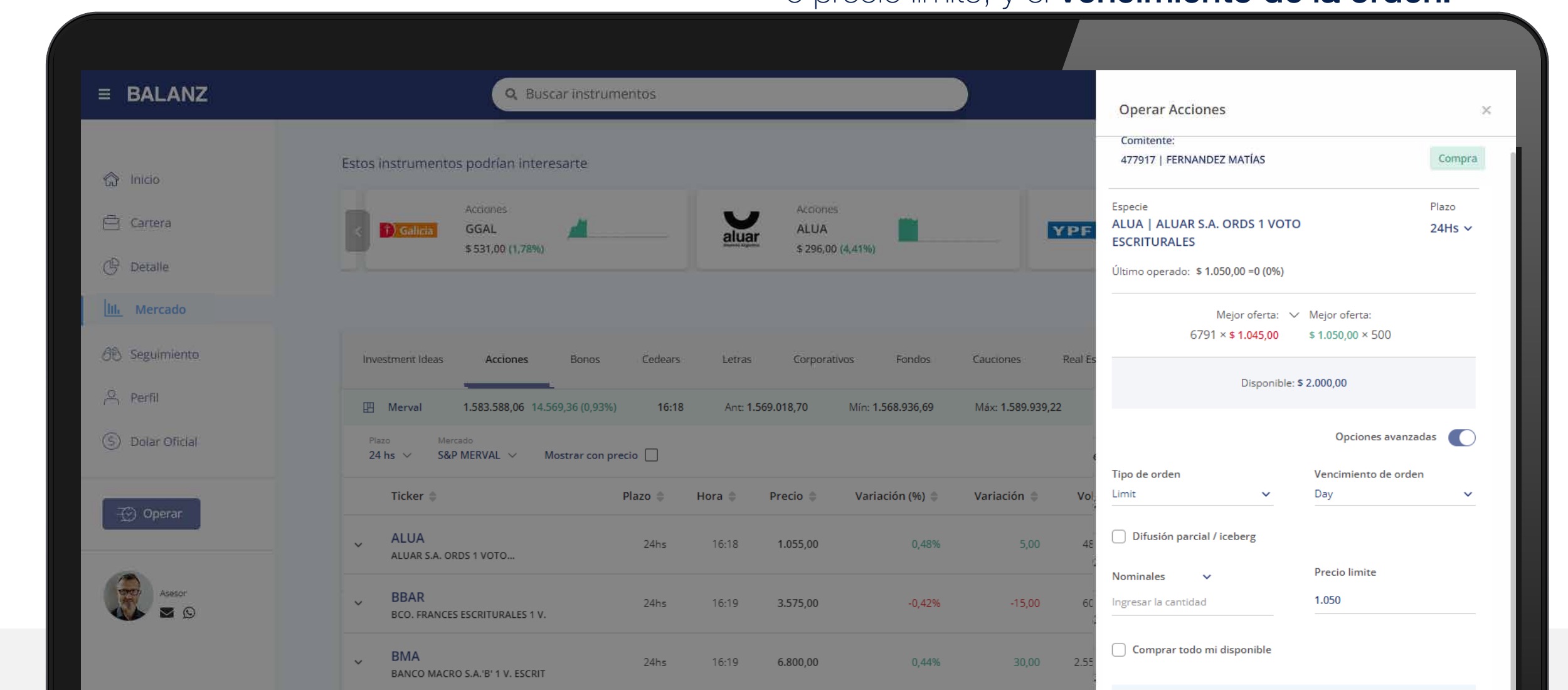
Task: Click the Compra badge button
Action: (1457, 159)
